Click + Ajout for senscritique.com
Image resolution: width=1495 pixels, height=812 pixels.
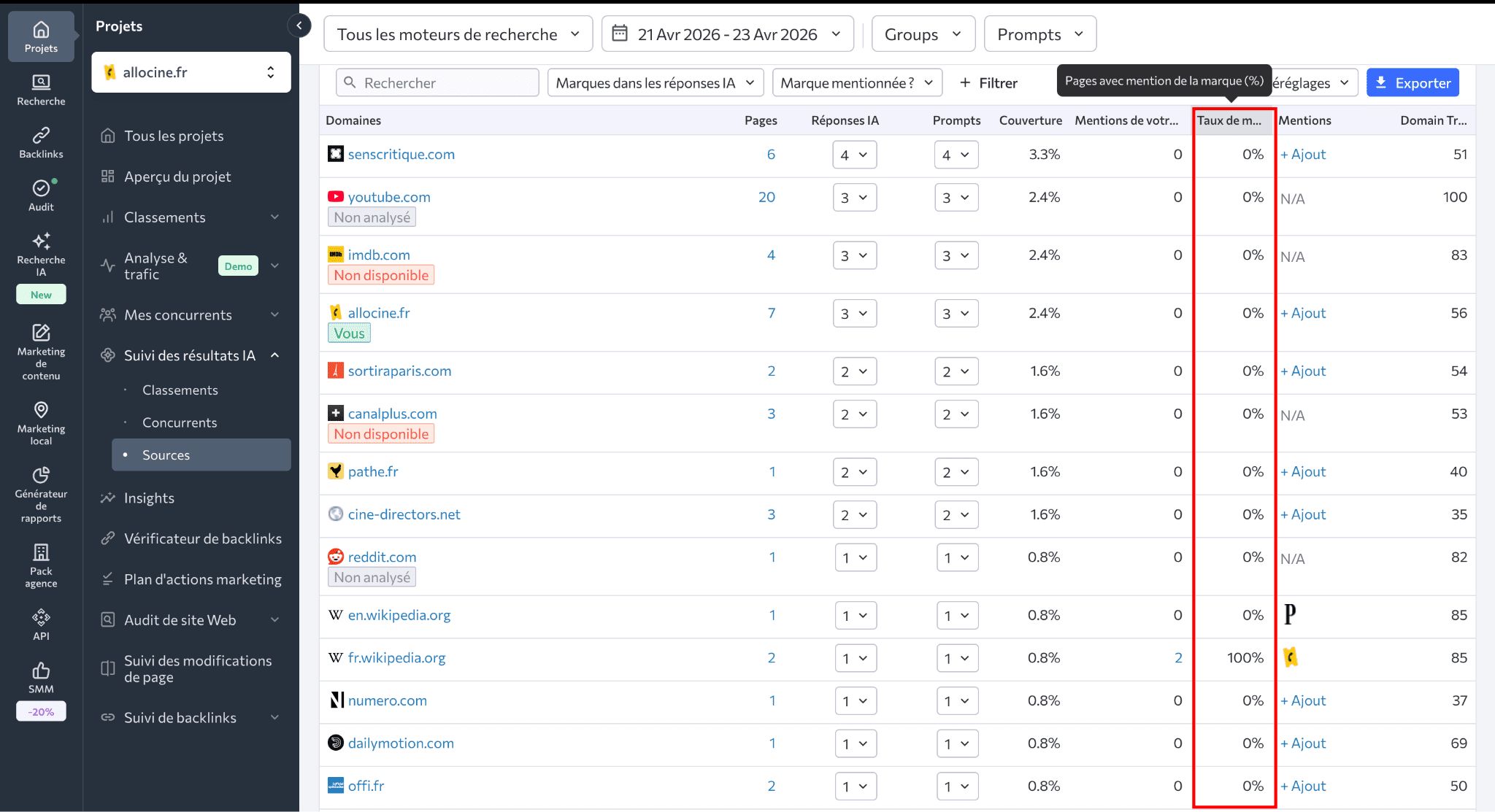click(x=1303, y=154)
